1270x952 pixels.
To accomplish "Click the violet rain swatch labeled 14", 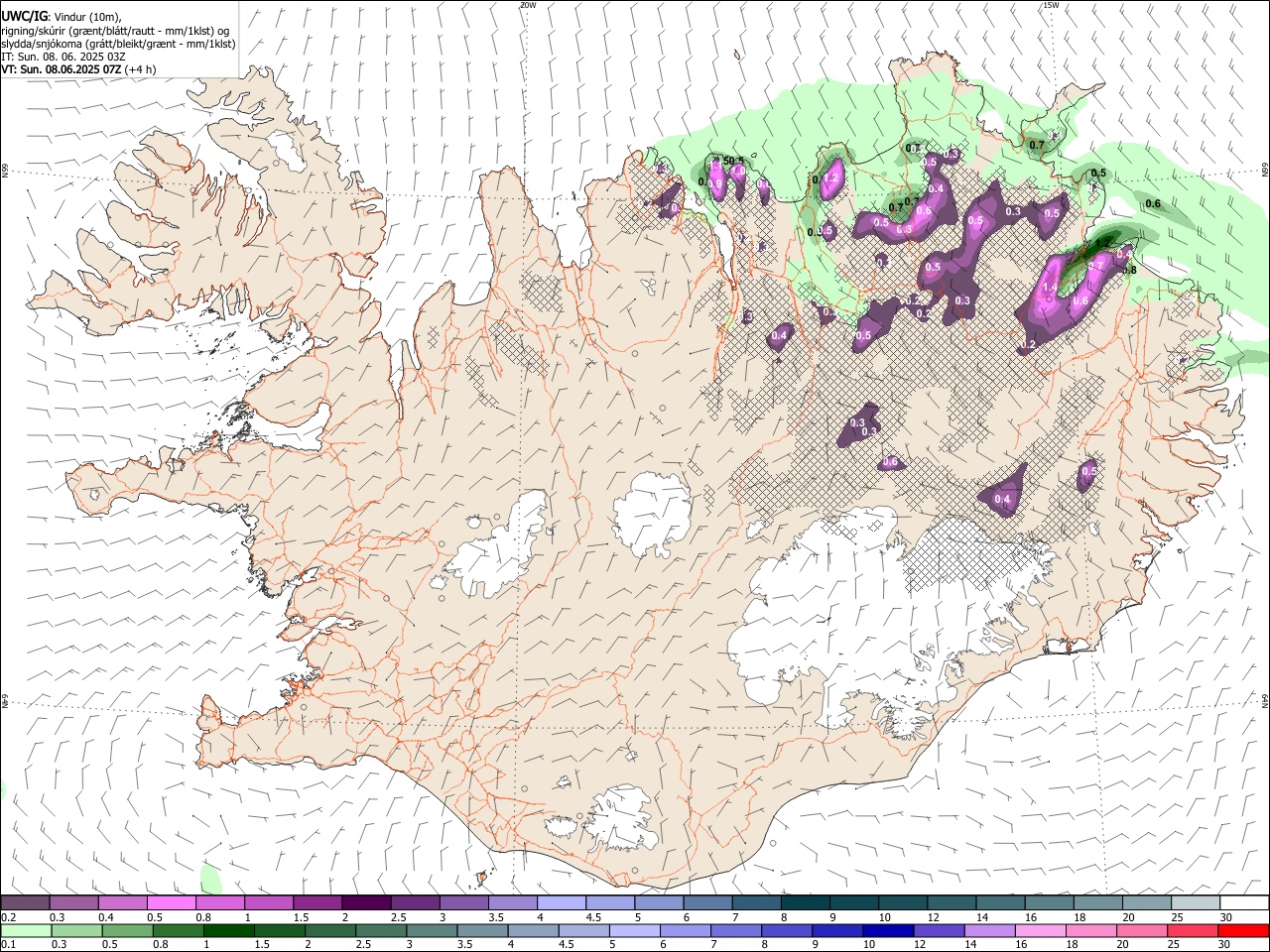I will pos(988,930).
